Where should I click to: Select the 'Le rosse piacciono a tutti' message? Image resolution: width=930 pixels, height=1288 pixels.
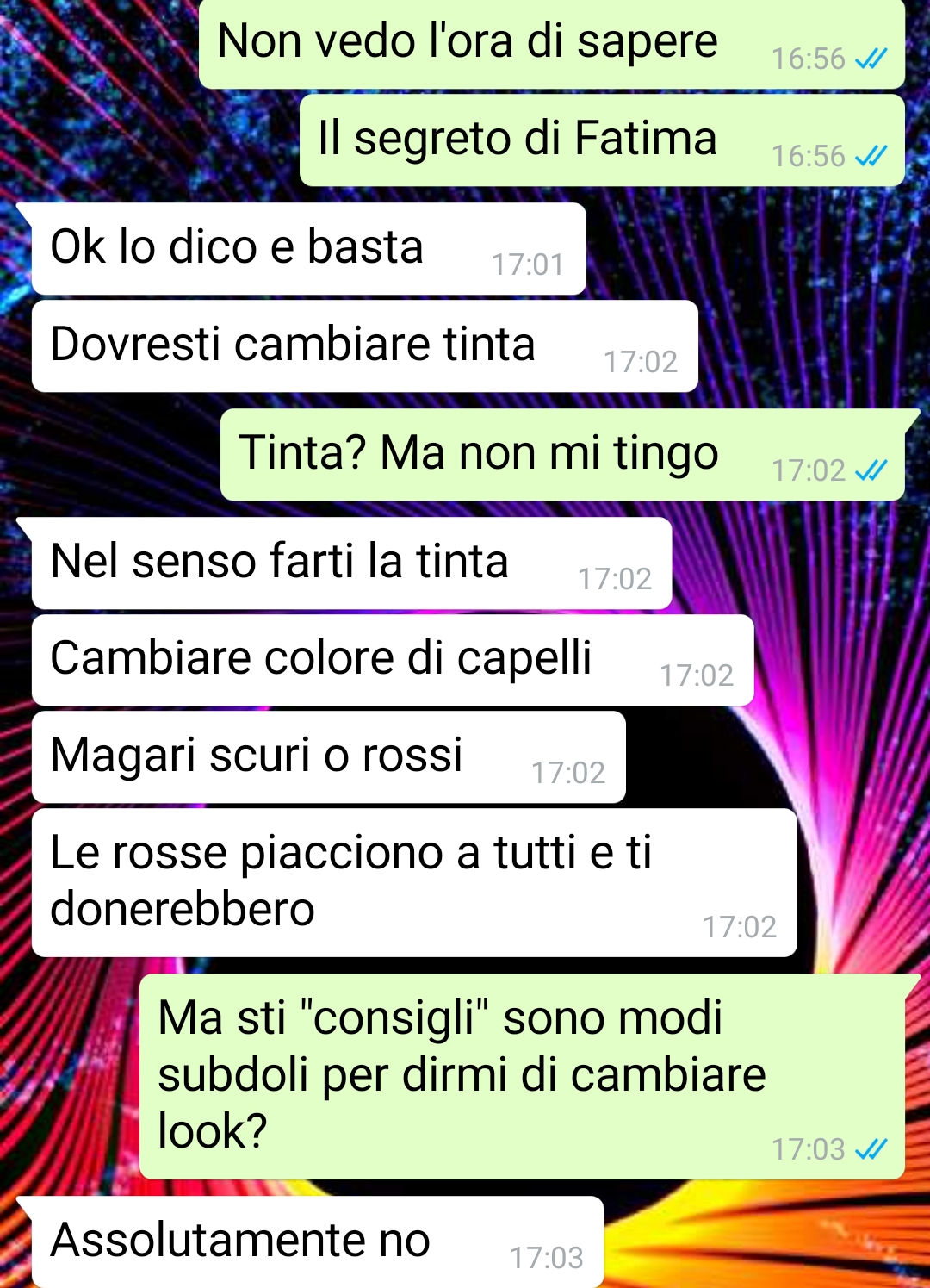pyautogui.click(x=414, y=883)
